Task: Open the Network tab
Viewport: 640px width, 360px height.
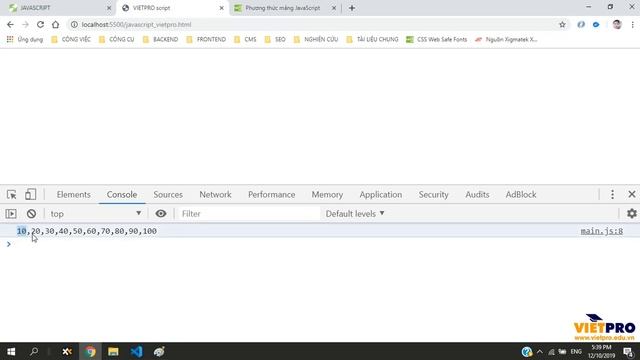Action: [215, 195]
